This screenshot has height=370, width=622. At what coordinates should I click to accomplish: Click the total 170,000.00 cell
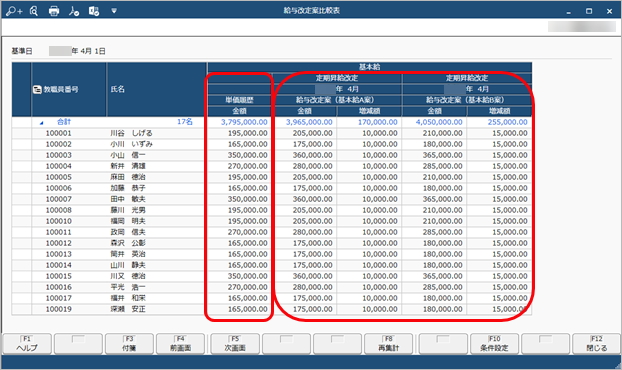point(378,122)
